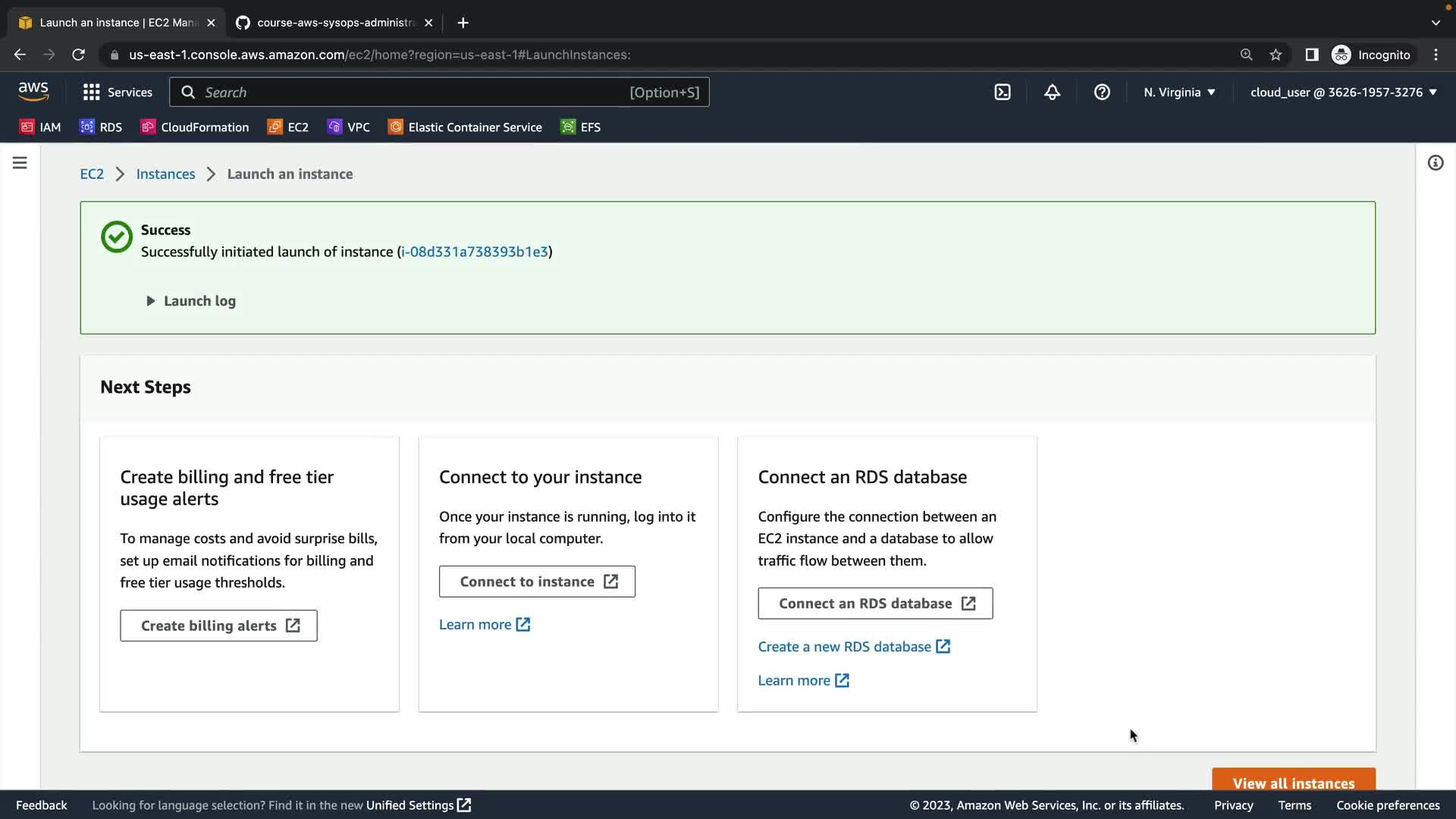Screen dimensions: 1456x819
Task: Click the help question mark icon
Action: point(1102,93)
